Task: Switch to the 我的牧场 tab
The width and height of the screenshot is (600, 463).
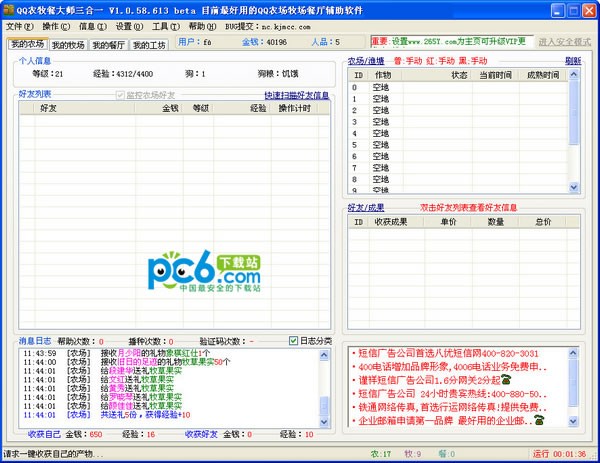Action: (68, 45)
